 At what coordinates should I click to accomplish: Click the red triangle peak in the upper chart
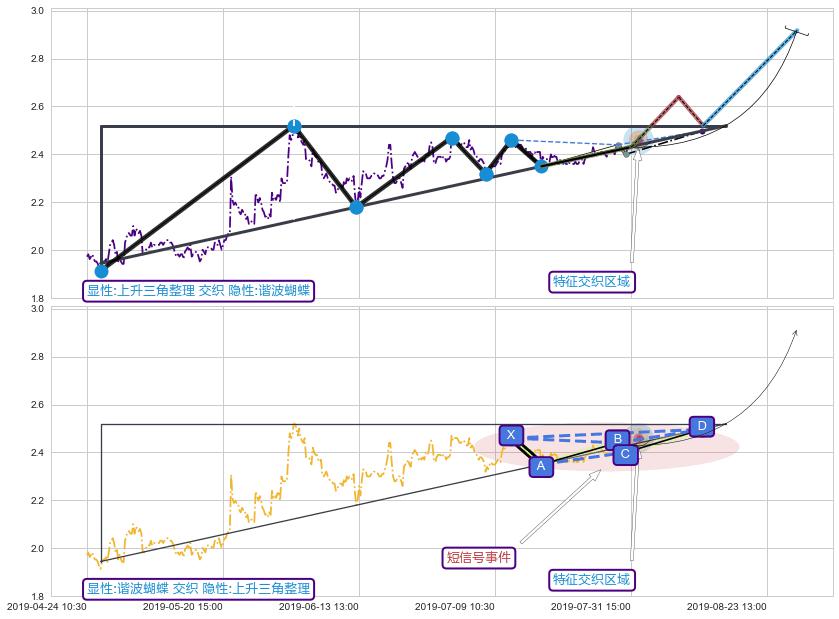click(x=678, y=97)
